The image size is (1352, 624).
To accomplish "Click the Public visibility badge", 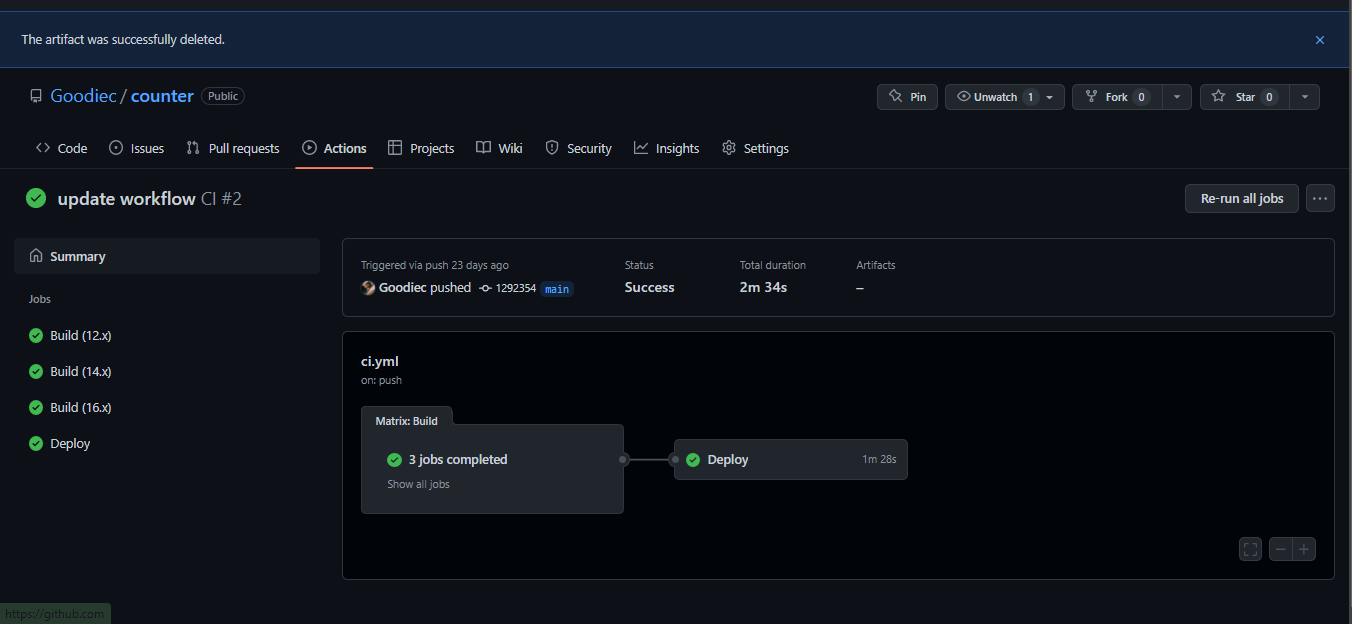I will pos(223,96).
